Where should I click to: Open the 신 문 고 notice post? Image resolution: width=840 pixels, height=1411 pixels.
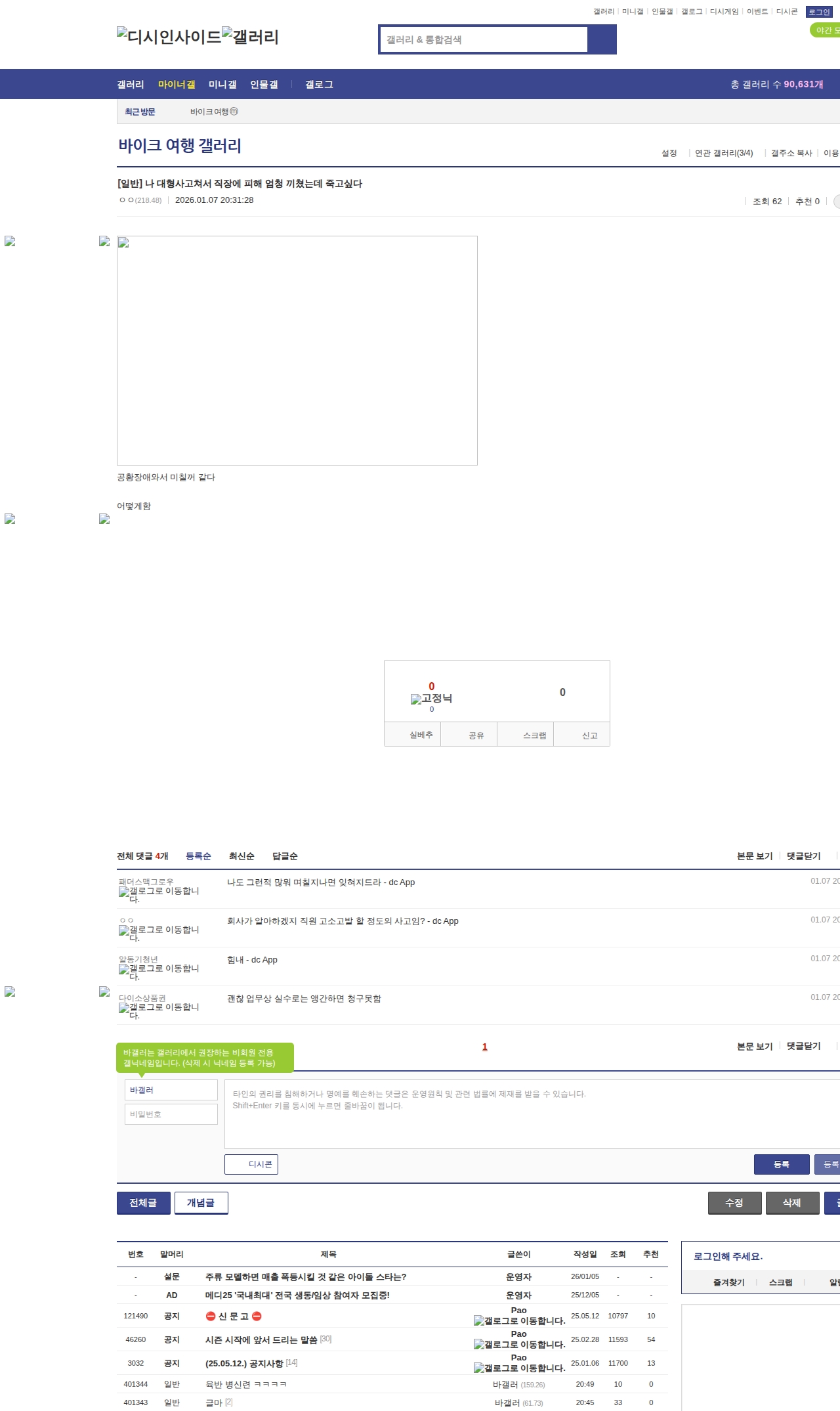tap(234, 1316)
